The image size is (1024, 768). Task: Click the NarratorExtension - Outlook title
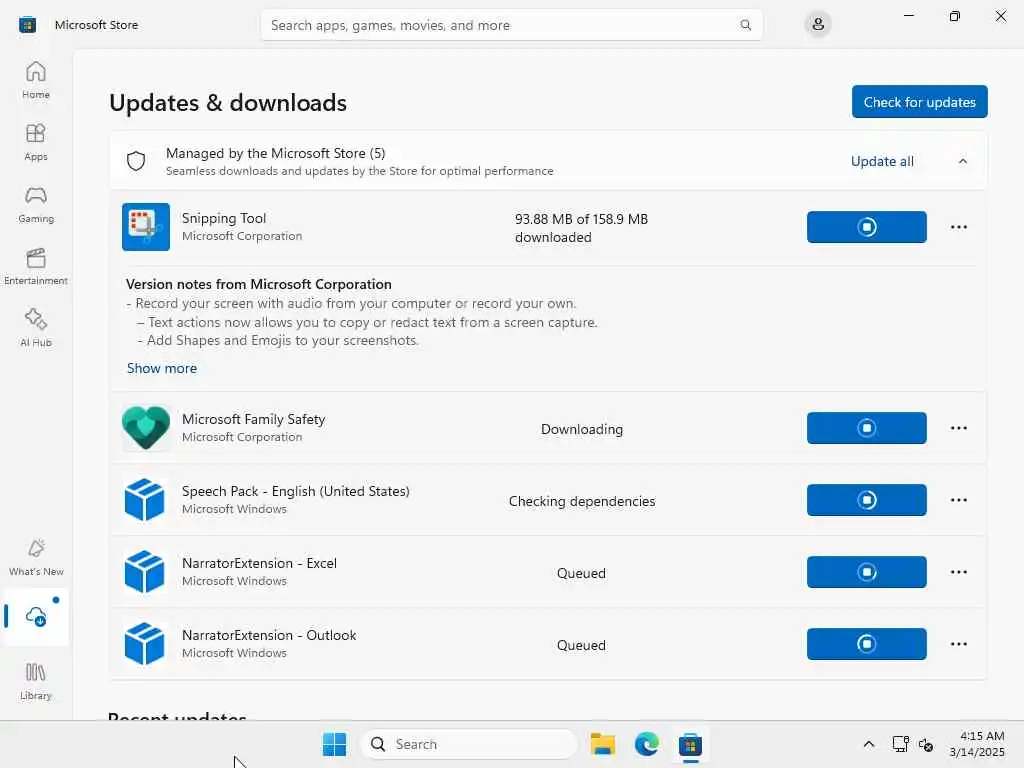[269, 635]
